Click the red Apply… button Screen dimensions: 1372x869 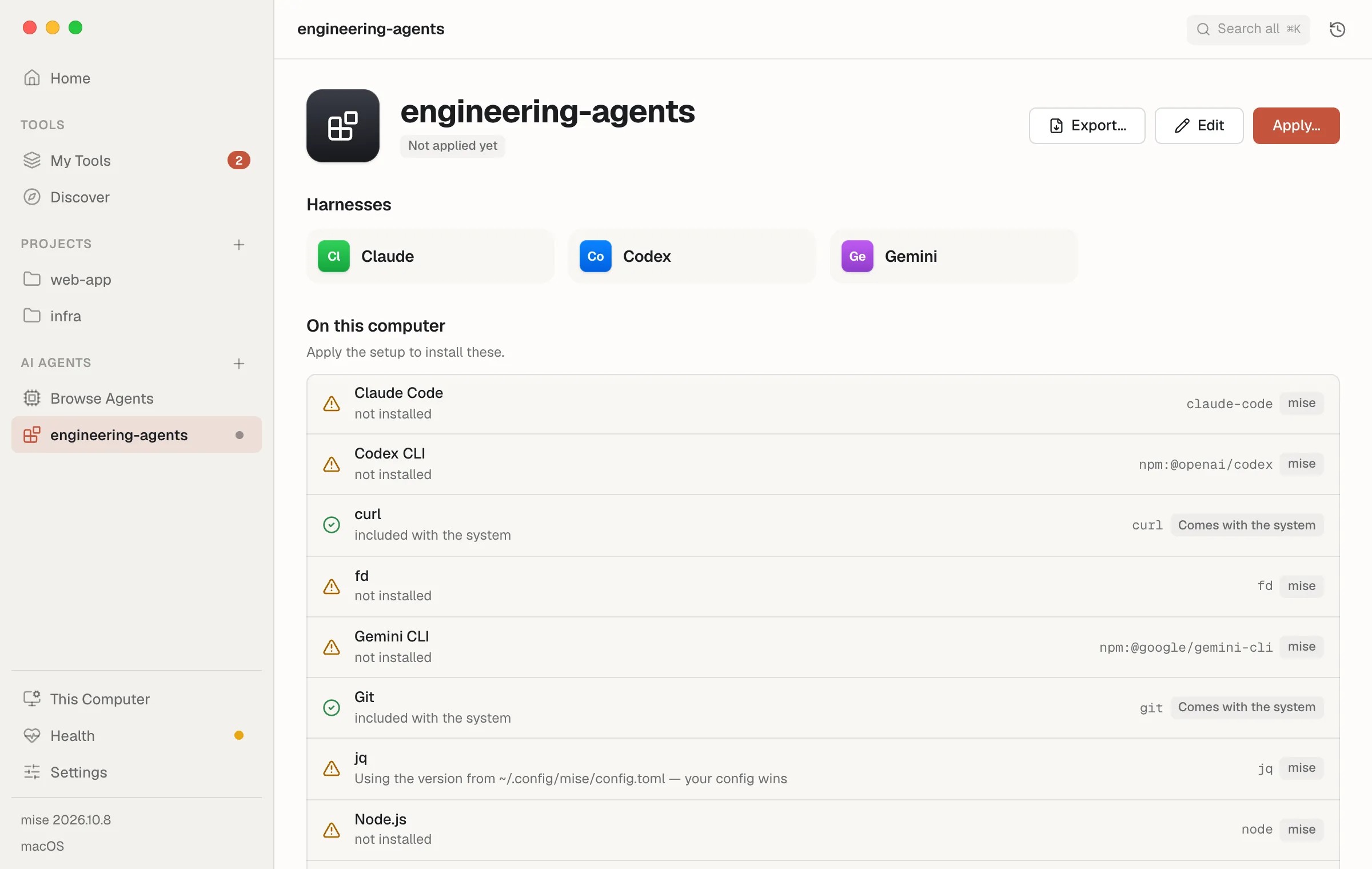tap(1296, 126)
